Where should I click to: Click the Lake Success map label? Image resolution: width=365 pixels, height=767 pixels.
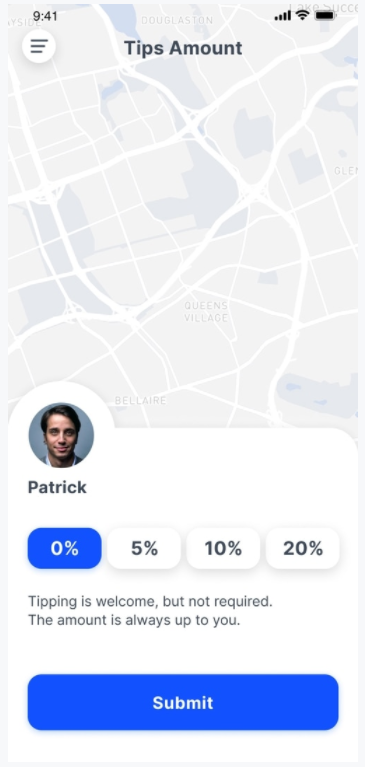coord(323,6)
